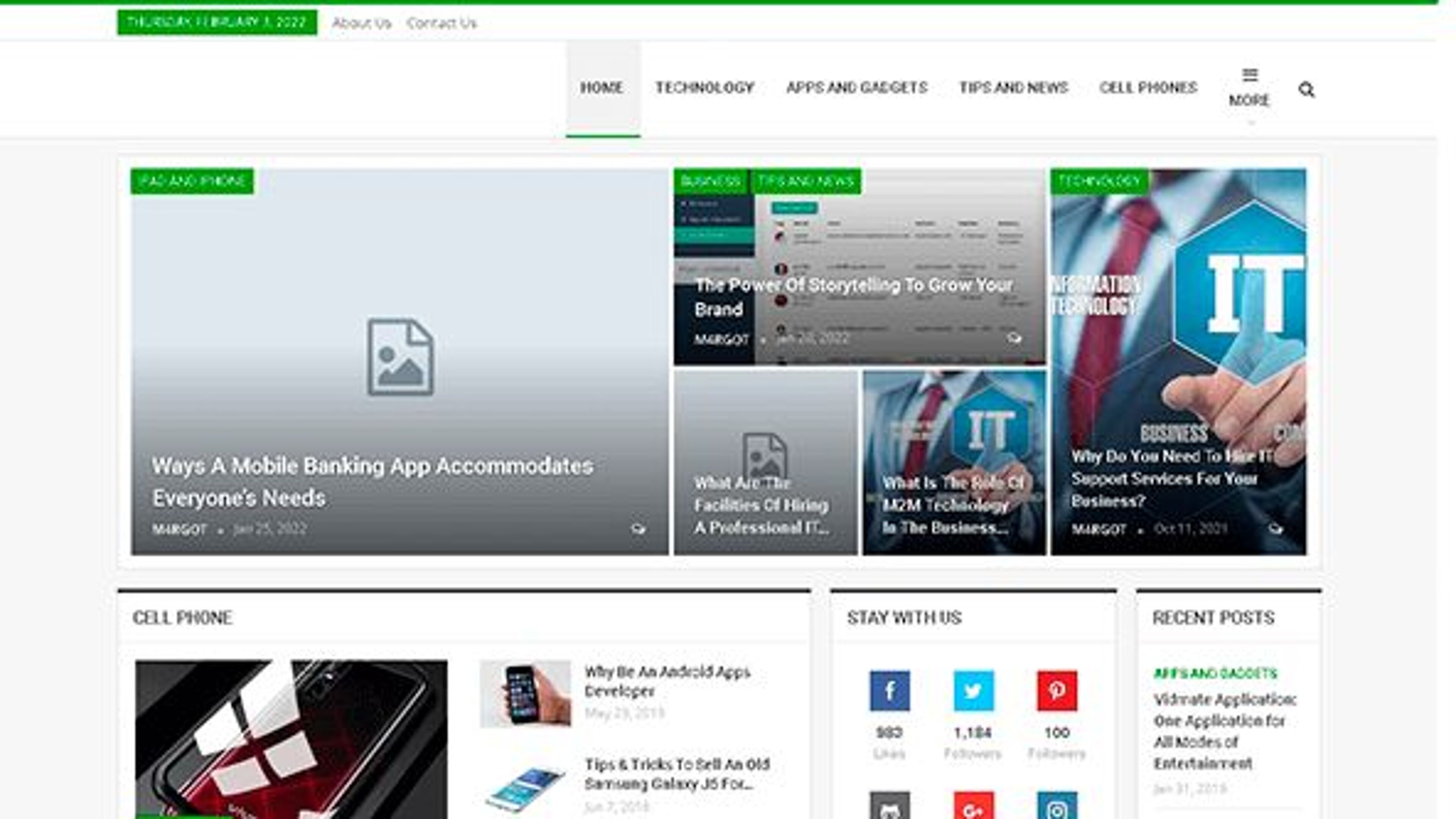Open the Cell Phones menu item
1456x819 pixels.
[x=1148, y=88]
